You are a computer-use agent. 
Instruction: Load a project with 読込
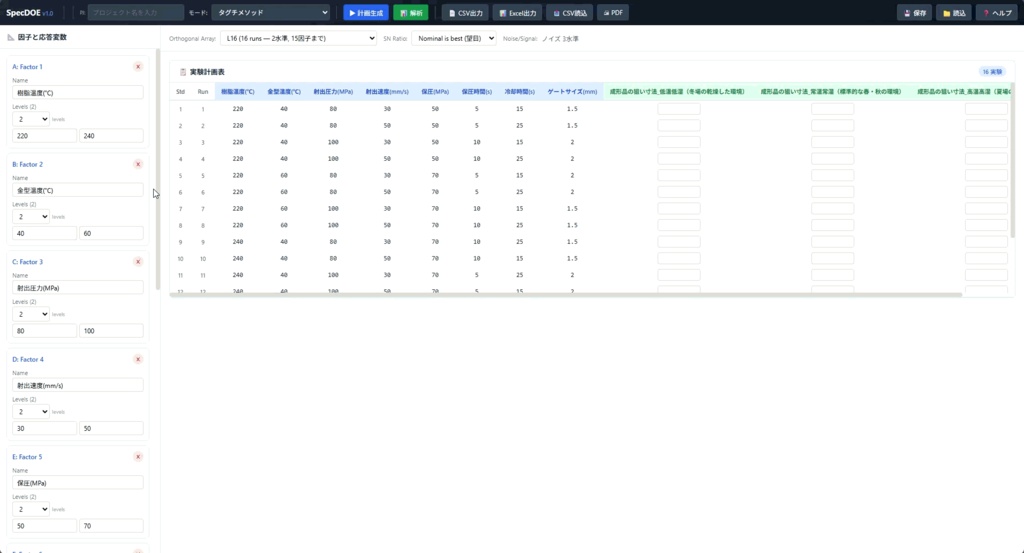(x=954, y=12)
